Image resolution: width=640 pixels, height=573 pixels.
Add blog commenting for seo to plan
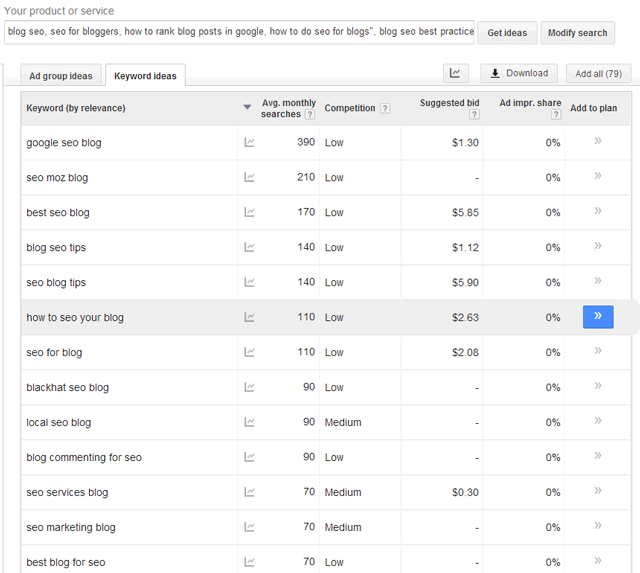point(598,455)
